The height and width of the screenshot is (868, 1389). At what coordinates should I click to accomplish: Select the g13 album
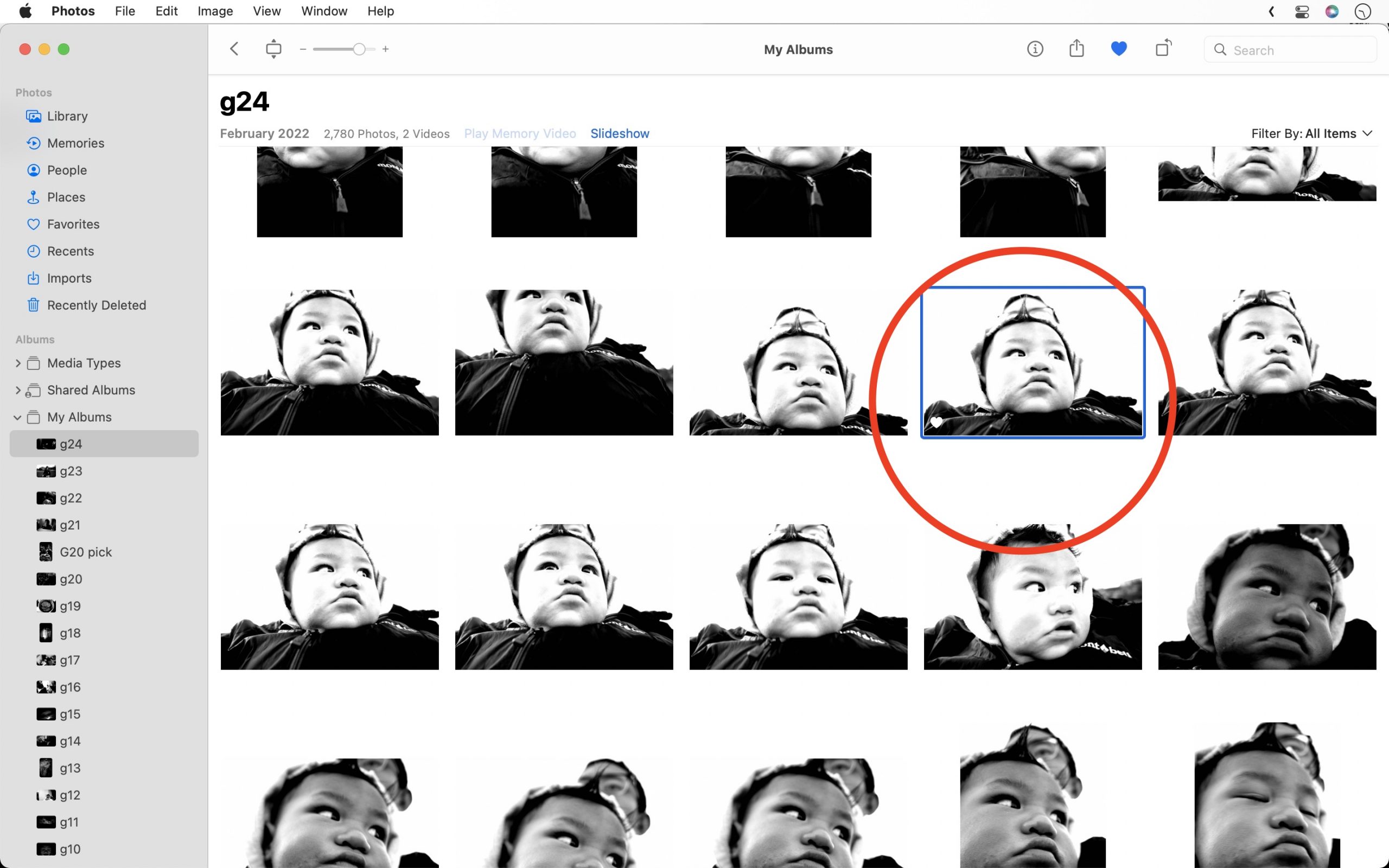pos(104,768)
